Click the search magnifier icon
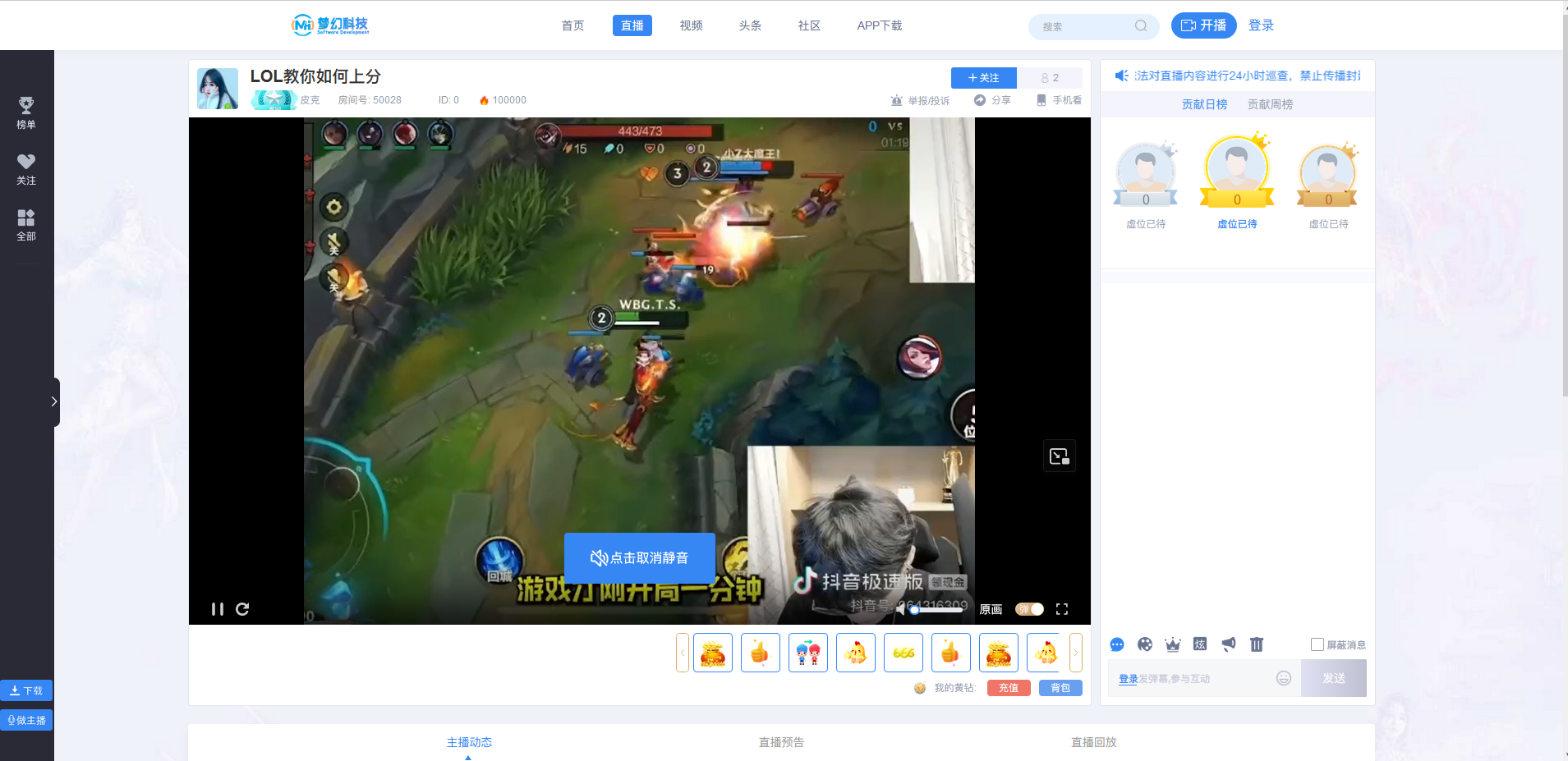Image resolution: width=1568 pixels, height=761 pixels. [x=1141, y=26]
